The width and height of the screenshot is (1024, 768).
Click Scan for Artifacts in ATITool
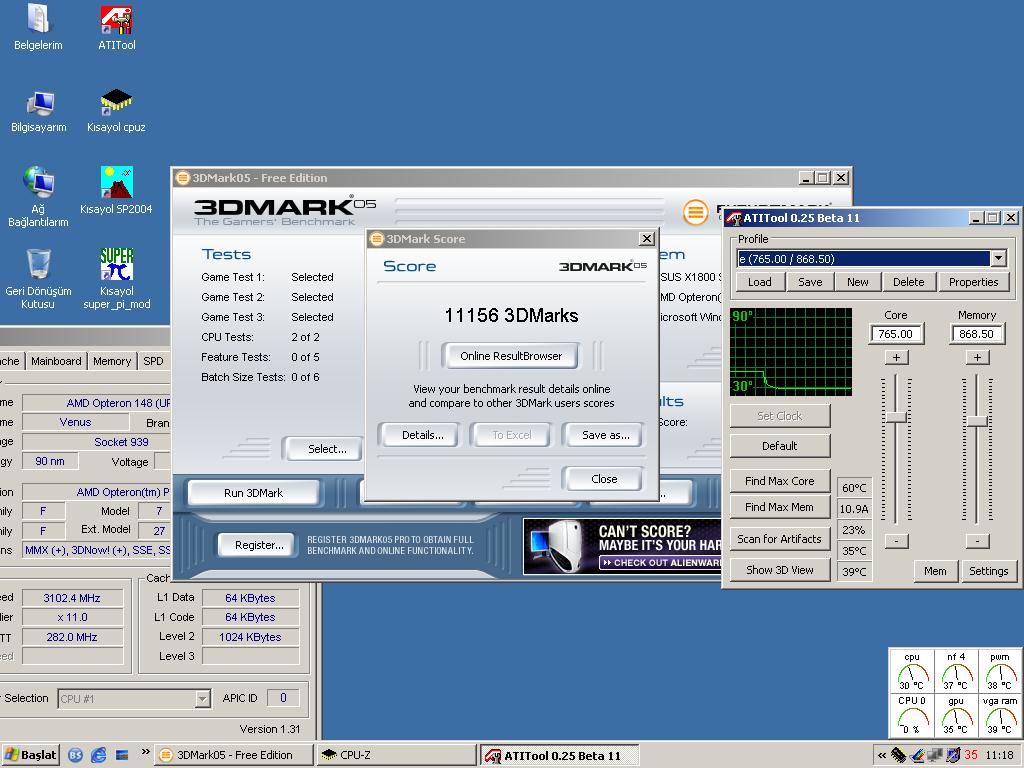780,539
